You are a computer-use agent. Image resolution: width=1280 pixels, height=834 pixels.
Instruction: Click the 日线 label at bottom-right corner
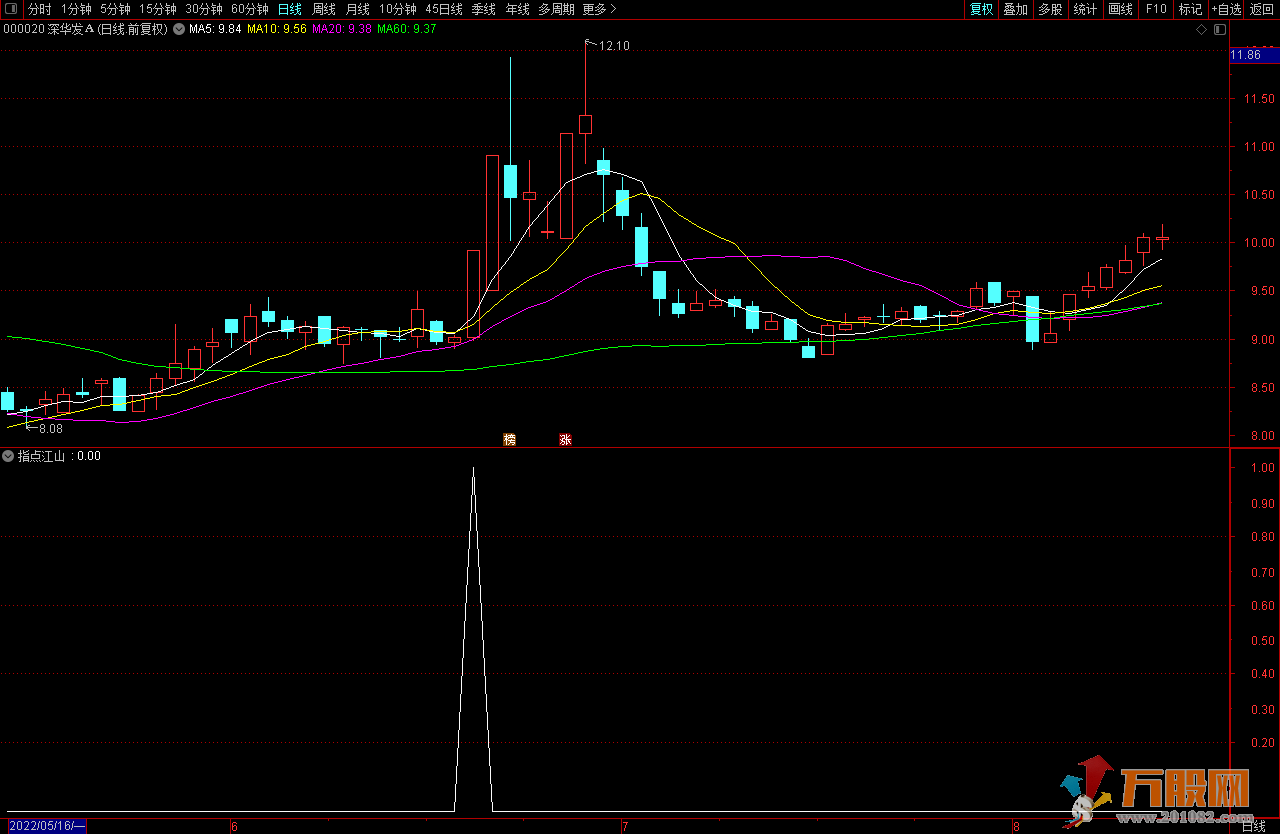click(1253, 826)
